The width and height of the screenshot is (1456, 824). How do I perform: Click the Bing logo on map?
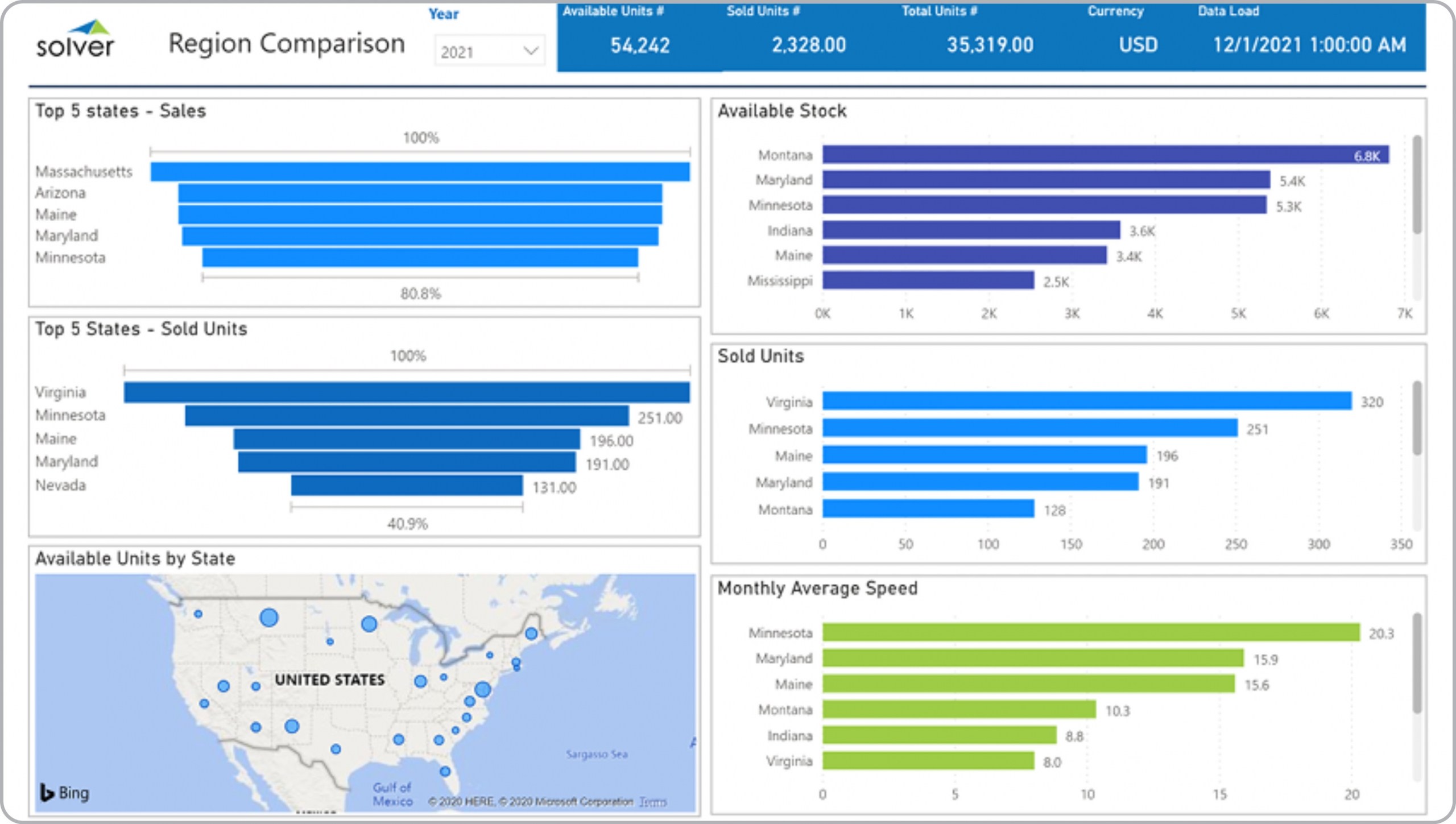click(x=64, y=792)
